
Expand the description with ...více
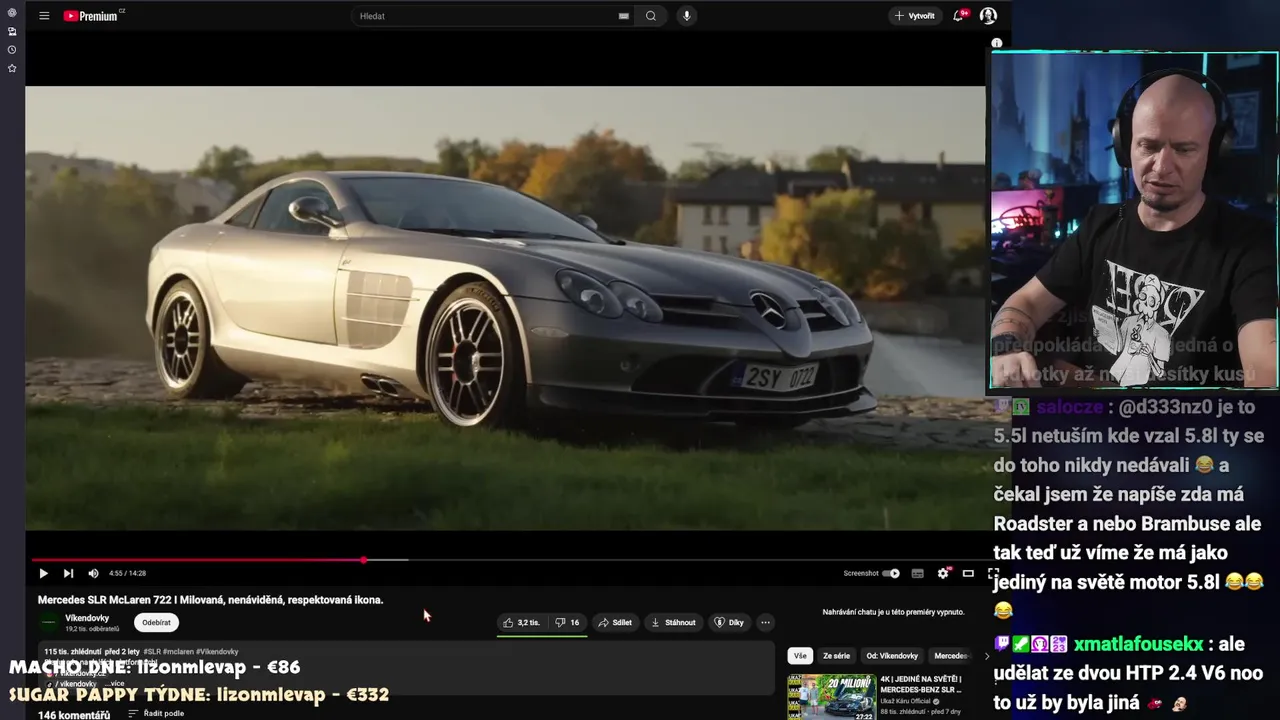(x=114, y=684)
